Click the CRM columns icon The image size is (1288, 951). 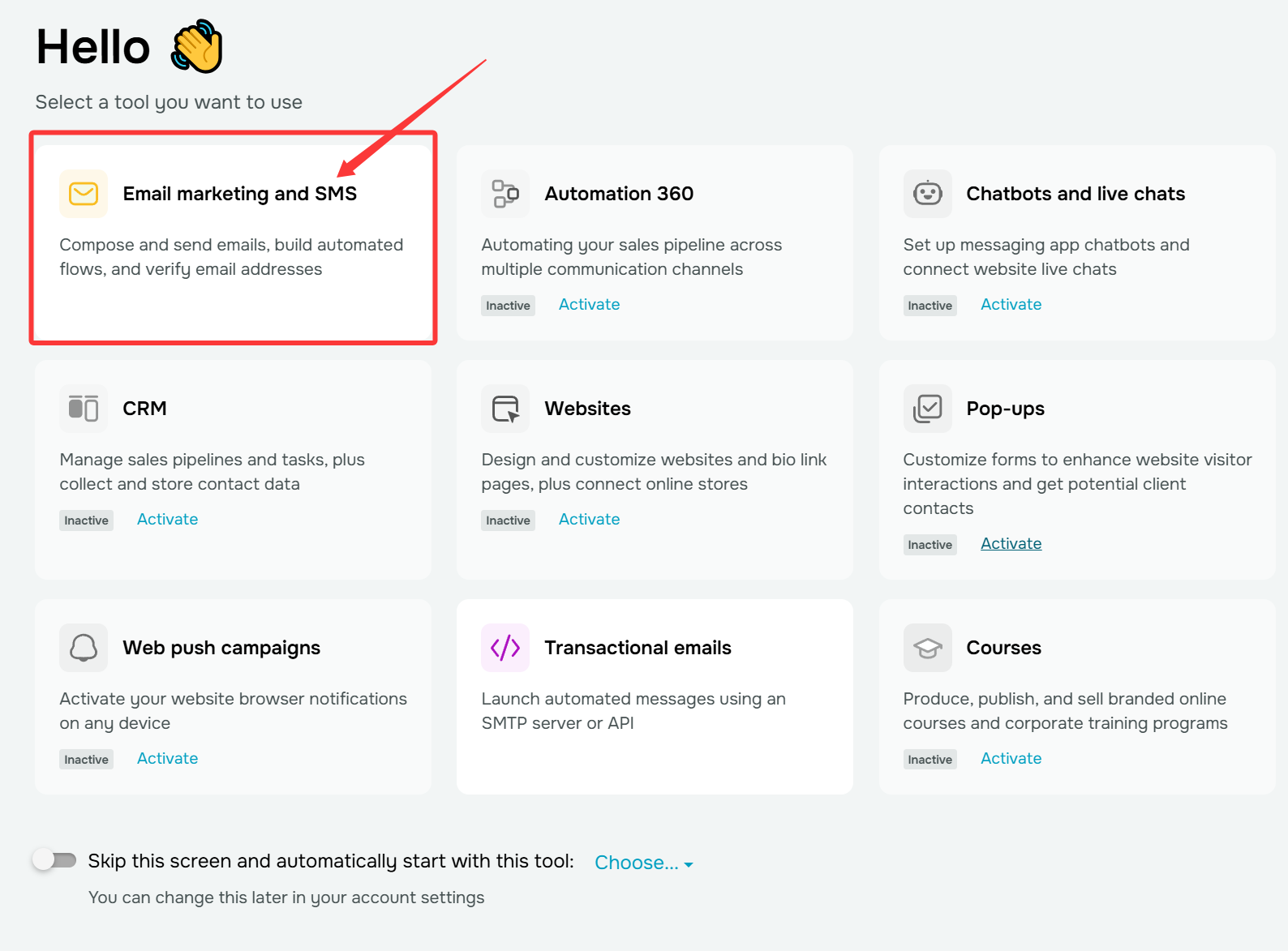pos(84,409)
